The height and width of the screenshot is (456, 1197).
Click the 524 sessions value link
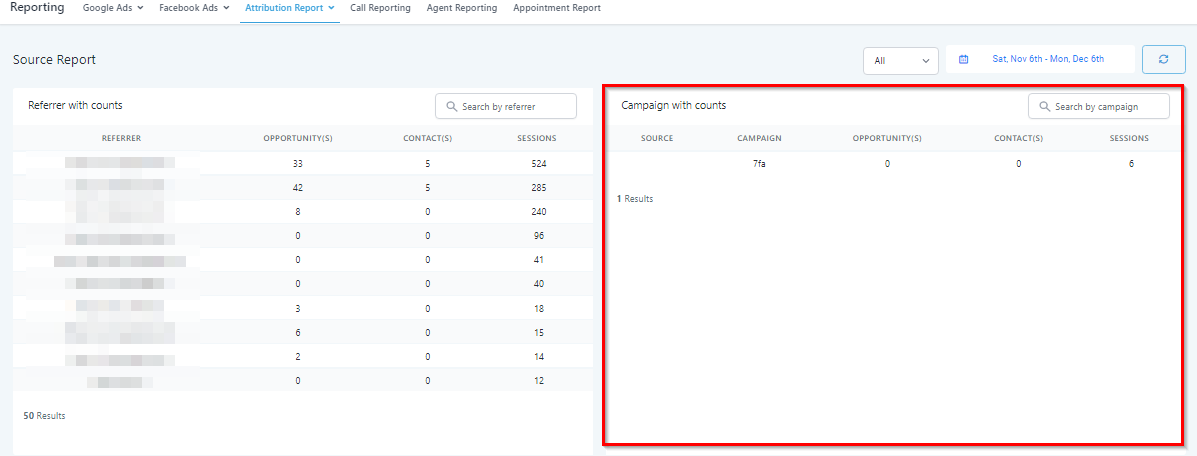539,163
